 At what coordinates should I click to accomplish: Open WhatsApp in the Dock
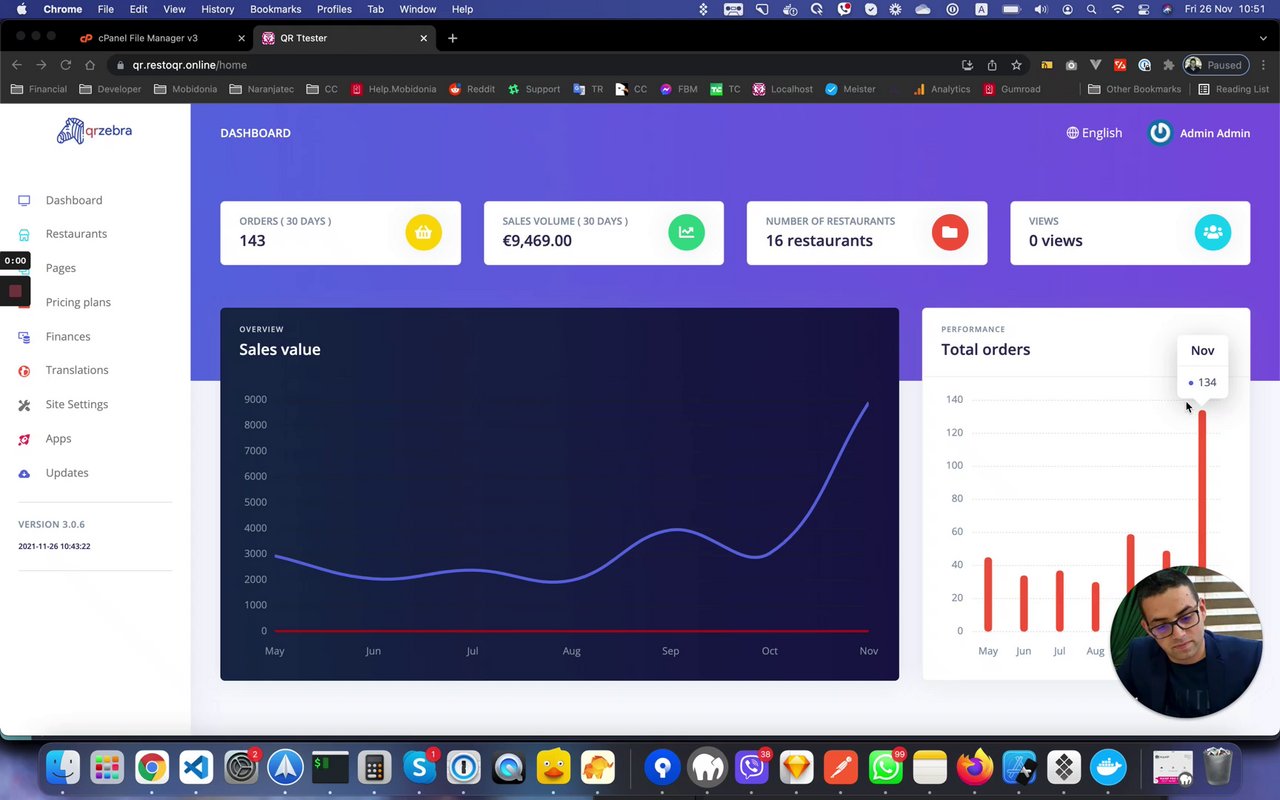point(886,768)
